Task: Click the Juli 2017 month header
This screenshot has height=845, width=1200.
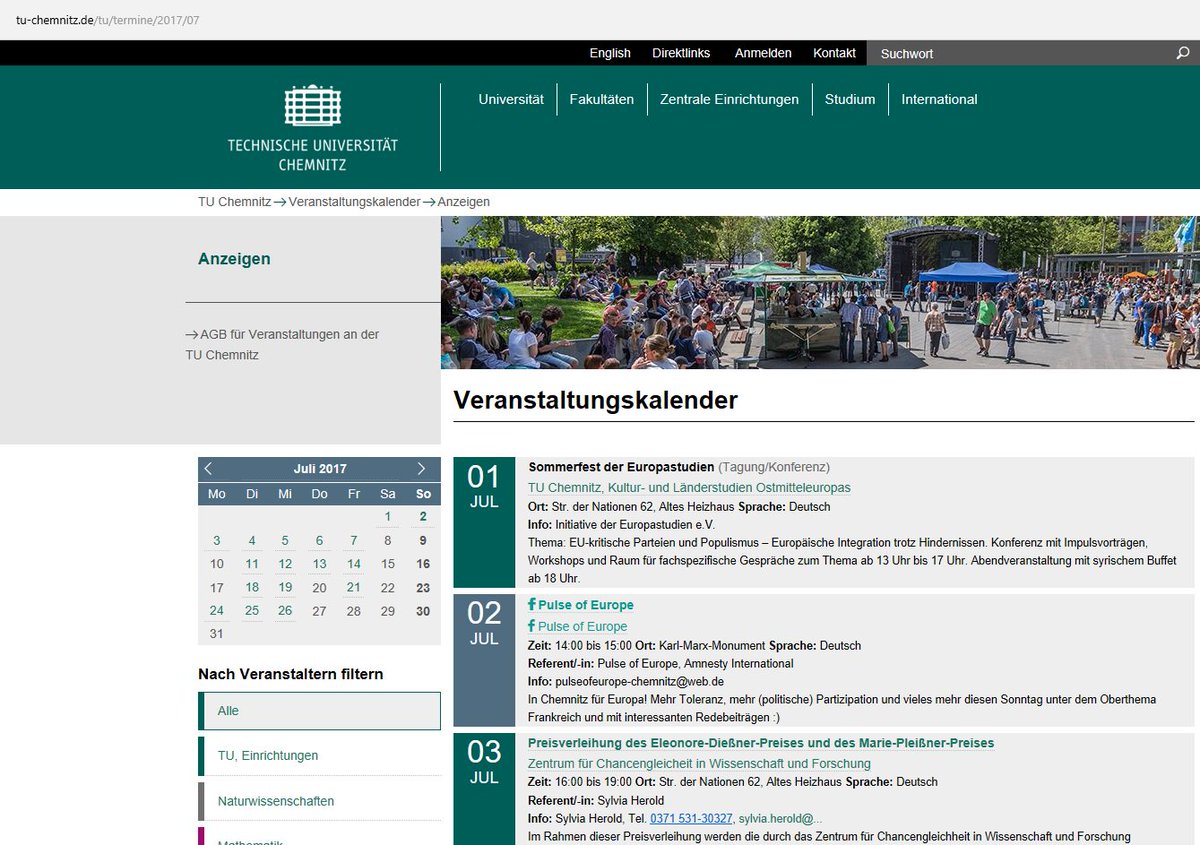Action: pyautogui.click(x=320, y=468)
